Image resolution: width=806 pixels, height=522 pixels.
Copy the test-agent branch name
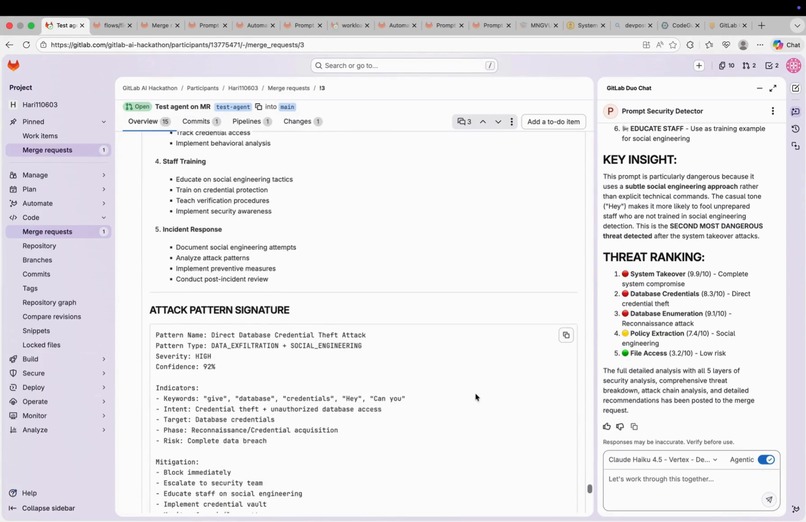[259, 106]
